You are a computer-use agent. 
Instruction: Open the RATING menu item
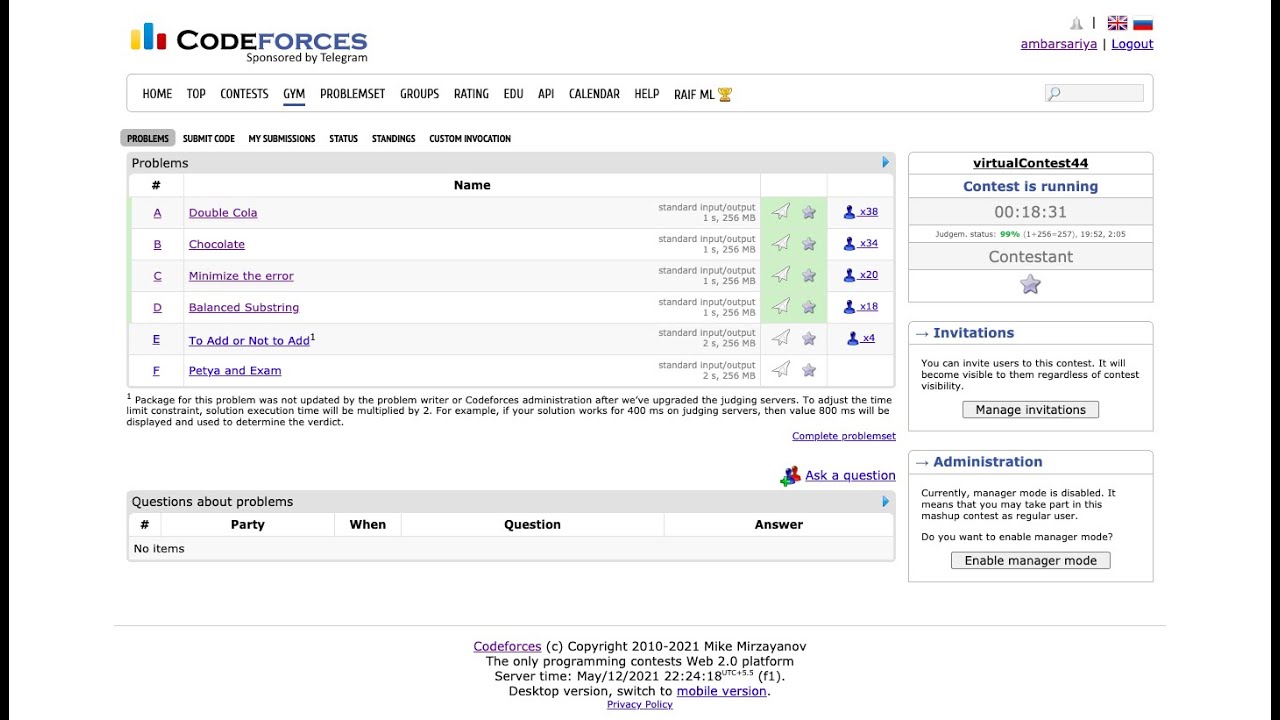click(471, 94)
